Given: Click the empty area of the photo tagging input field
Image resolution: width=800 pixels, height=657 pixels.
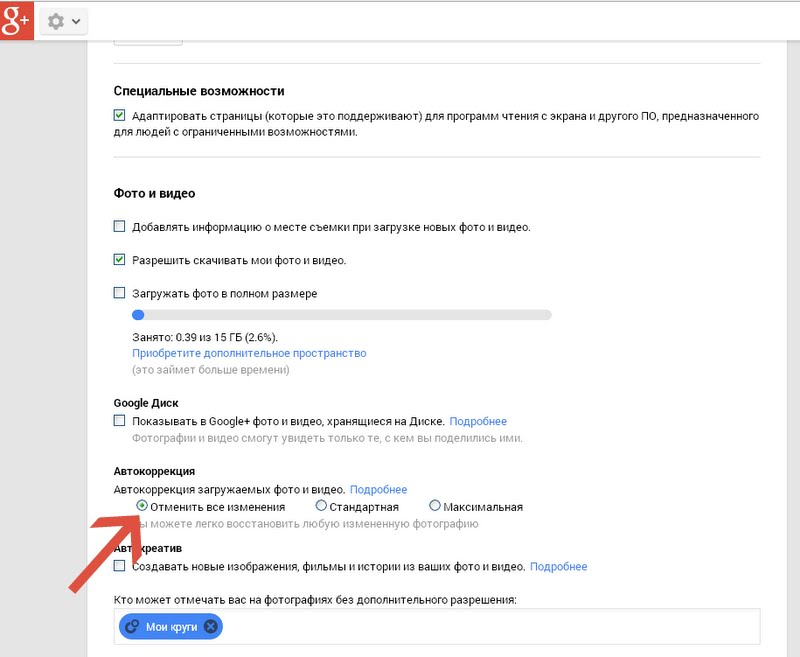Looking at the screenshot, I should [480, 627].
